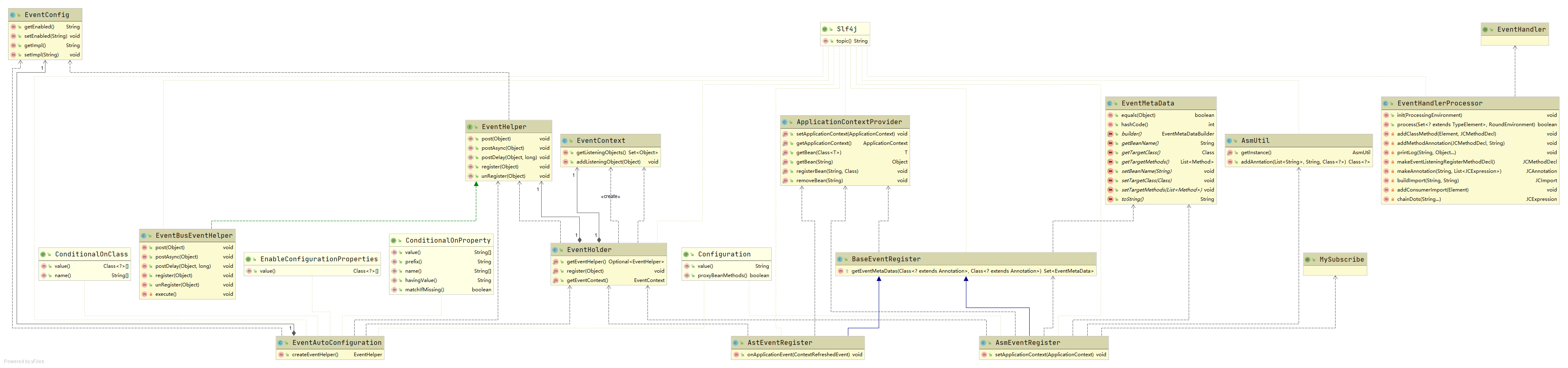Image resolution: width=1568 pixels, height=368 pixels.
Task: Click the EventHandler annotation icon
Action: tap(1485, 29)
